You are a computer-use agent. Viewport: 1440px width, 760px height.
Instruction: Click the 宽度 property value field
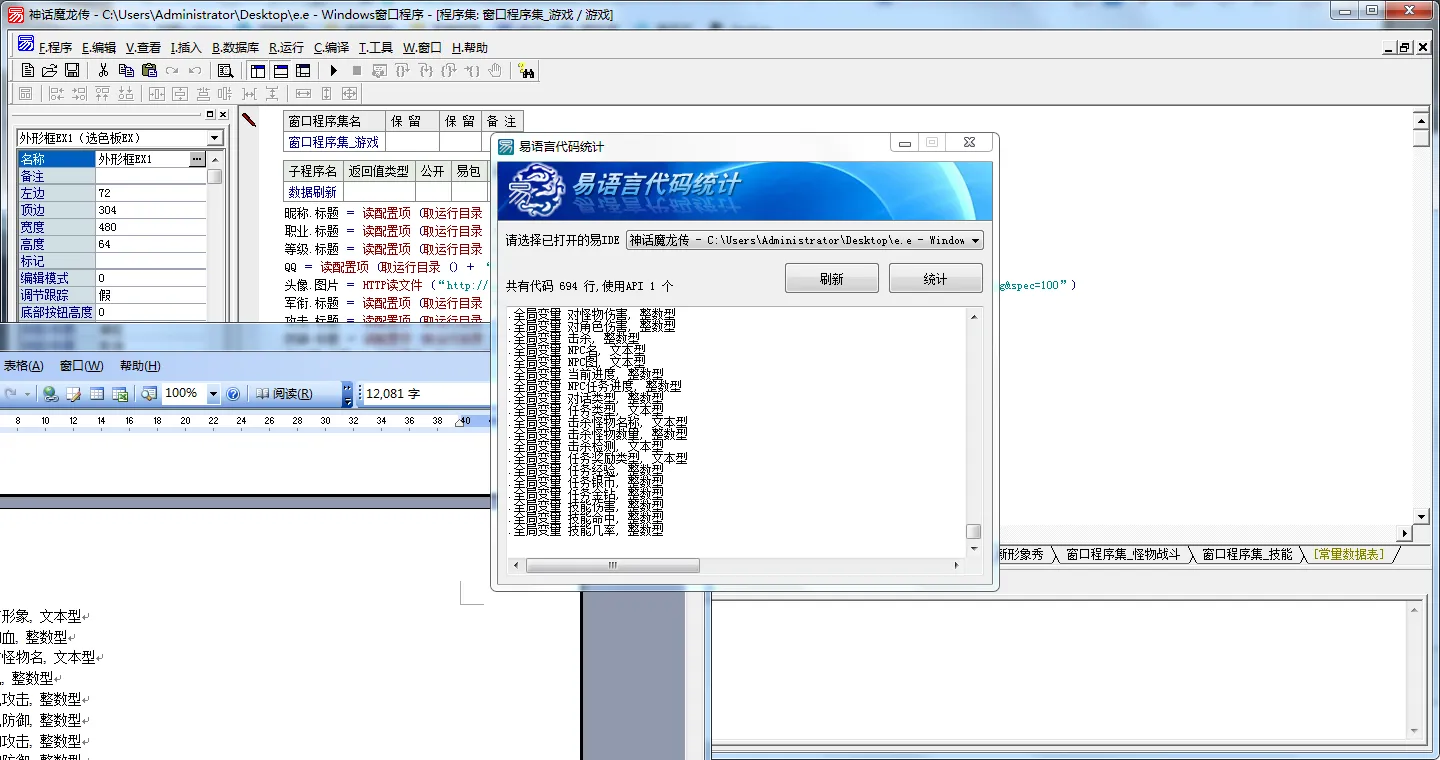[x=150, y=227]
